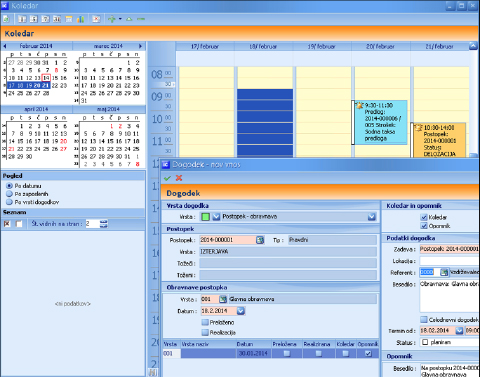The width and height of the screenshot is (480, 377).
Task: Click the Datum column header in table
Action: coord(253,344)
